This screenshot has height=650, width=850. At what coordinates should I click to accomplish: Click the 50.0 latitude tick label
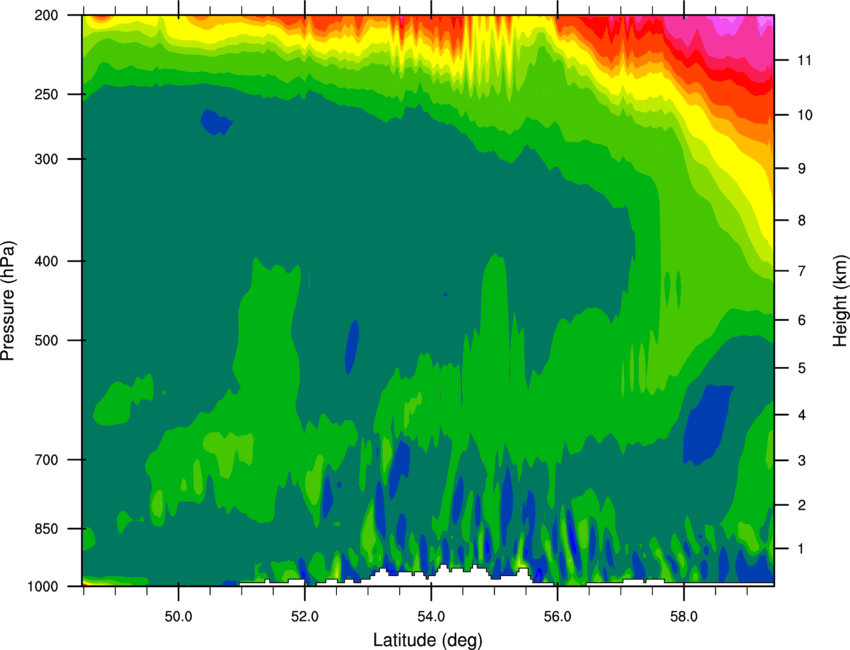(178, 617)
